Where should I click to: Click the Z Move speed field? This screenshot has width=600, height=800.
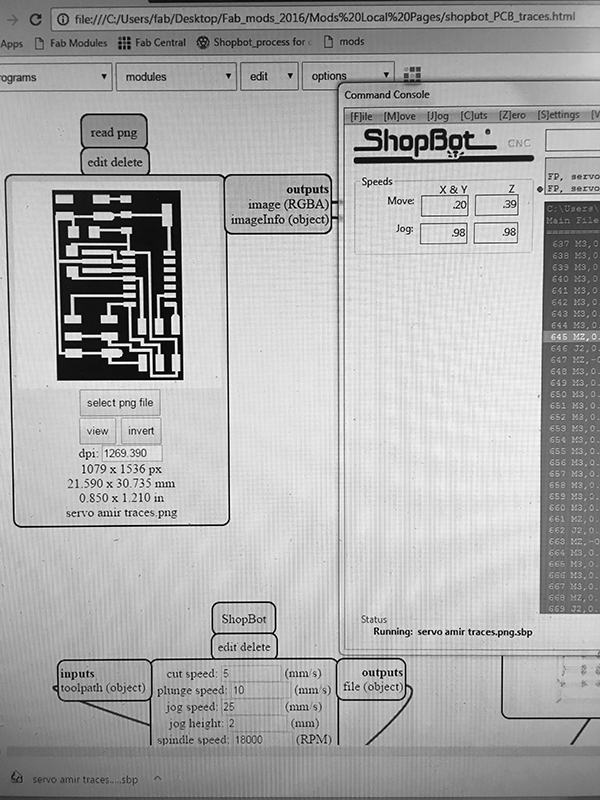pos(496,205)
